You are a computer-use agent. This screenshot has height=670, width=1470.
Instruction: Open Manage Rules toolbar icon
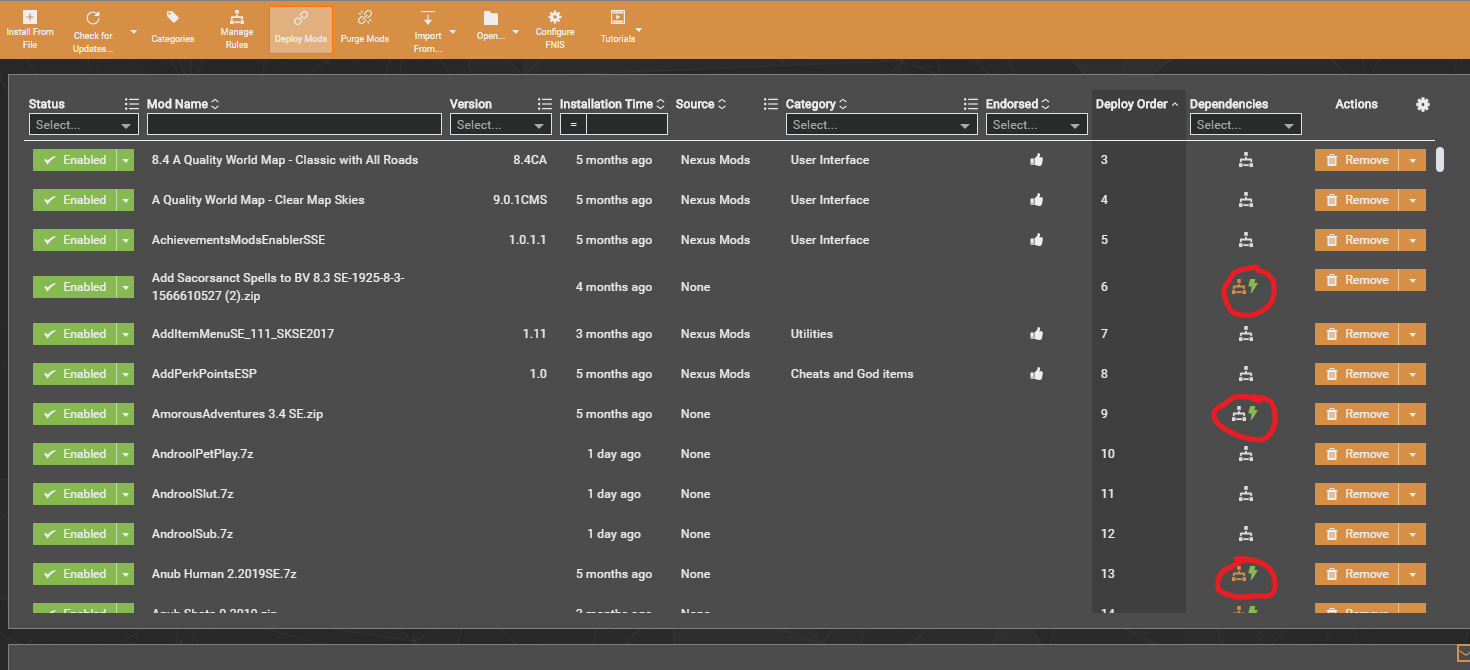coord(237,18)
